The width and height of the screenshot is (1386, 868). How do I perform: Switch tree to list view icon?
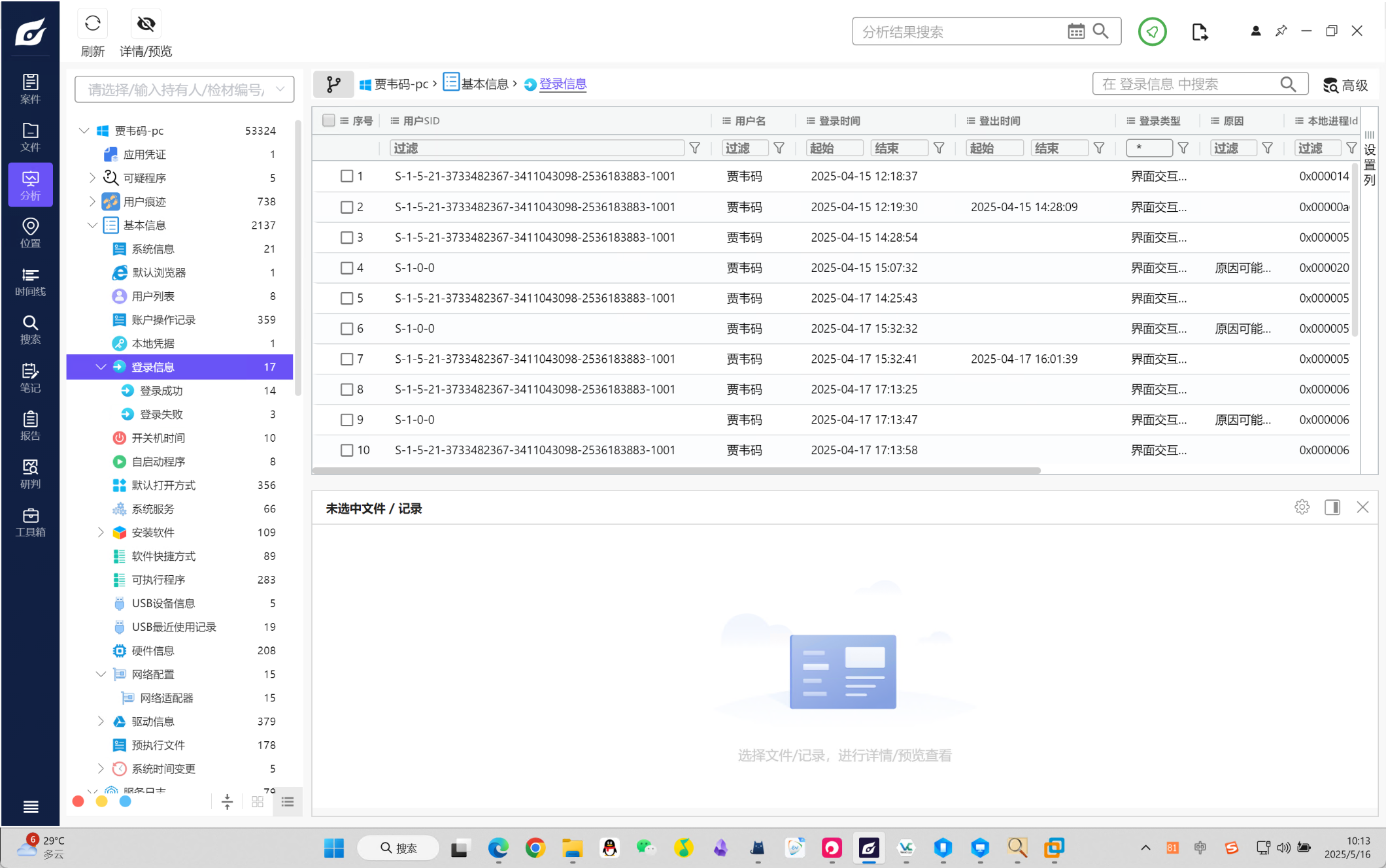(x=288, y=801)
